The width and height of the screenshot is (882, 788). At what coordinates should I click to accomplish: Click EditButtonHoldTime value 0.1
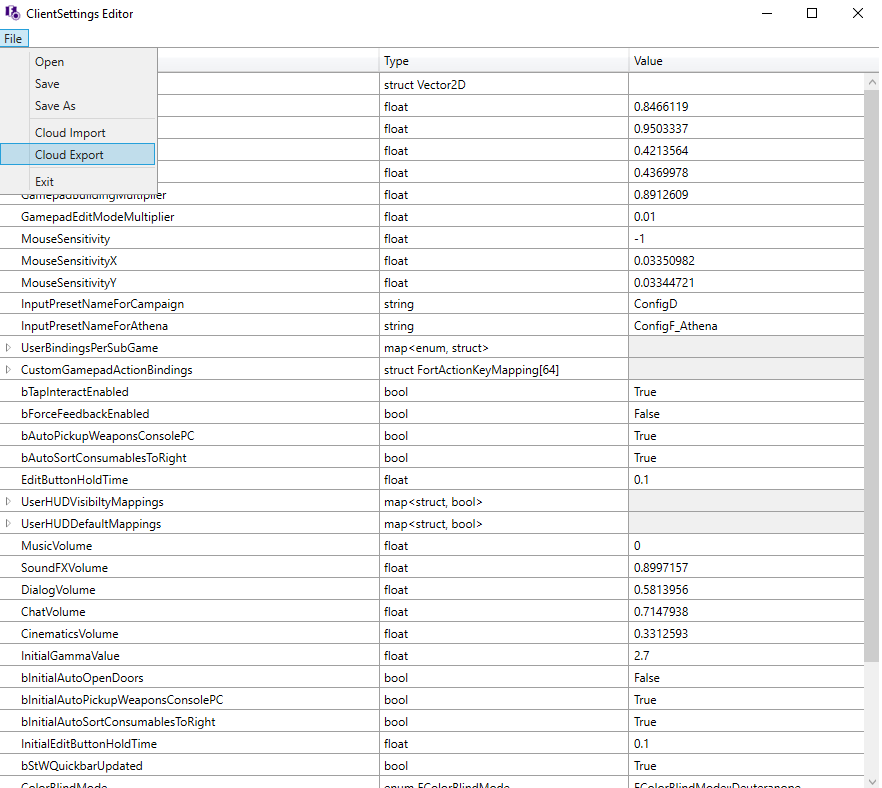[746, 480]
